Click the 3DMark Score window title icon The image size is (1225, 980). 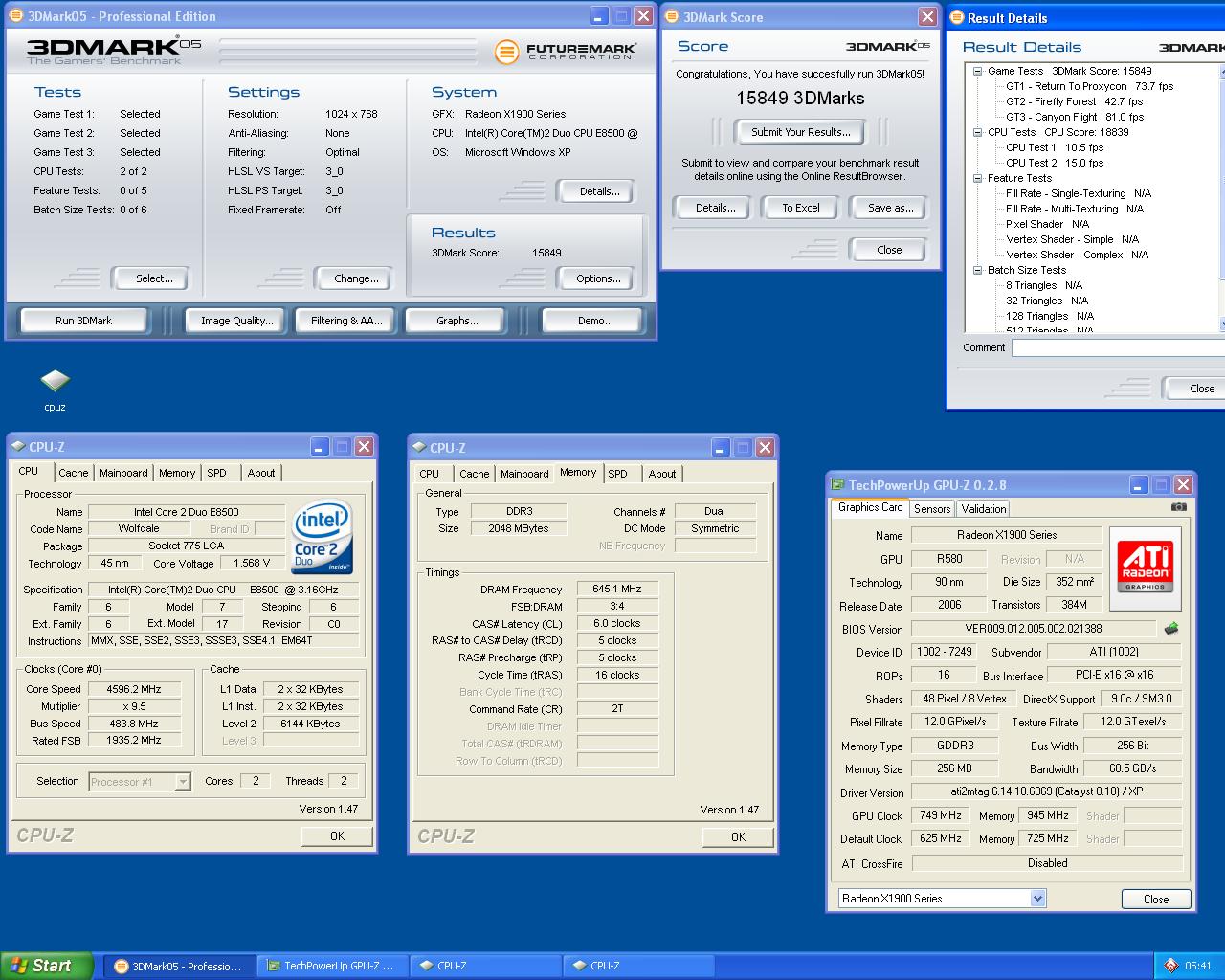672,17
